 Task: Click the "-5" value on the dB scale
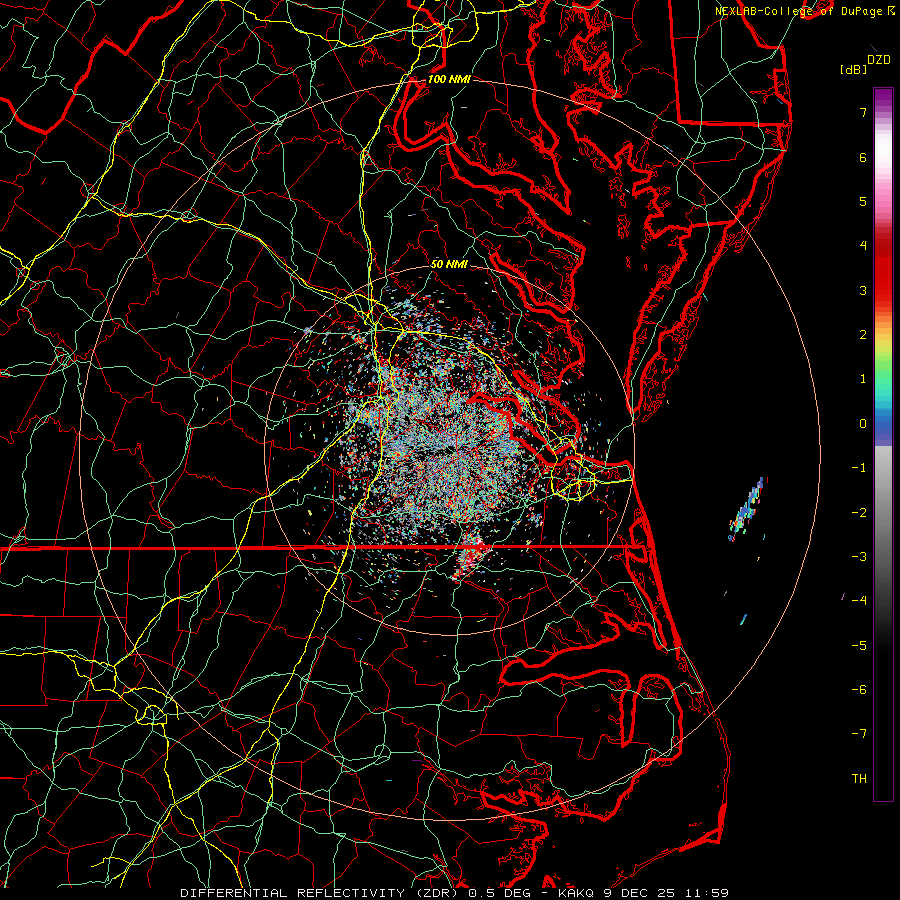coord(859,646)
